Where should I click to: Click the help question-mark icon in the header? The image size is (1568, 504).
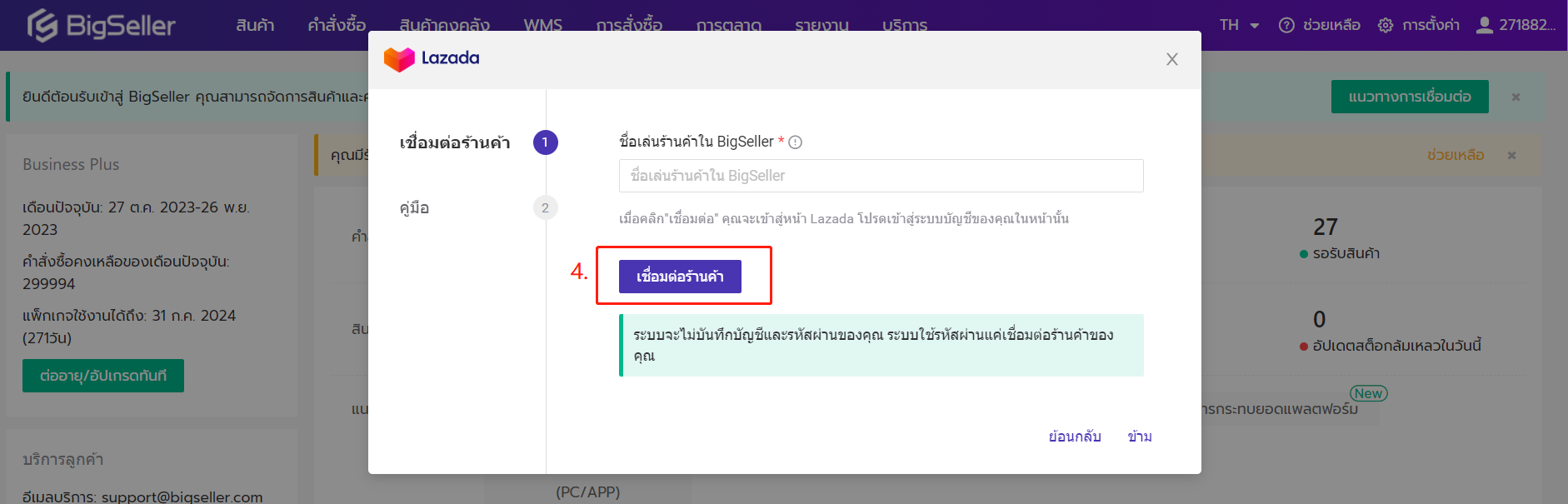point(1286,25)
